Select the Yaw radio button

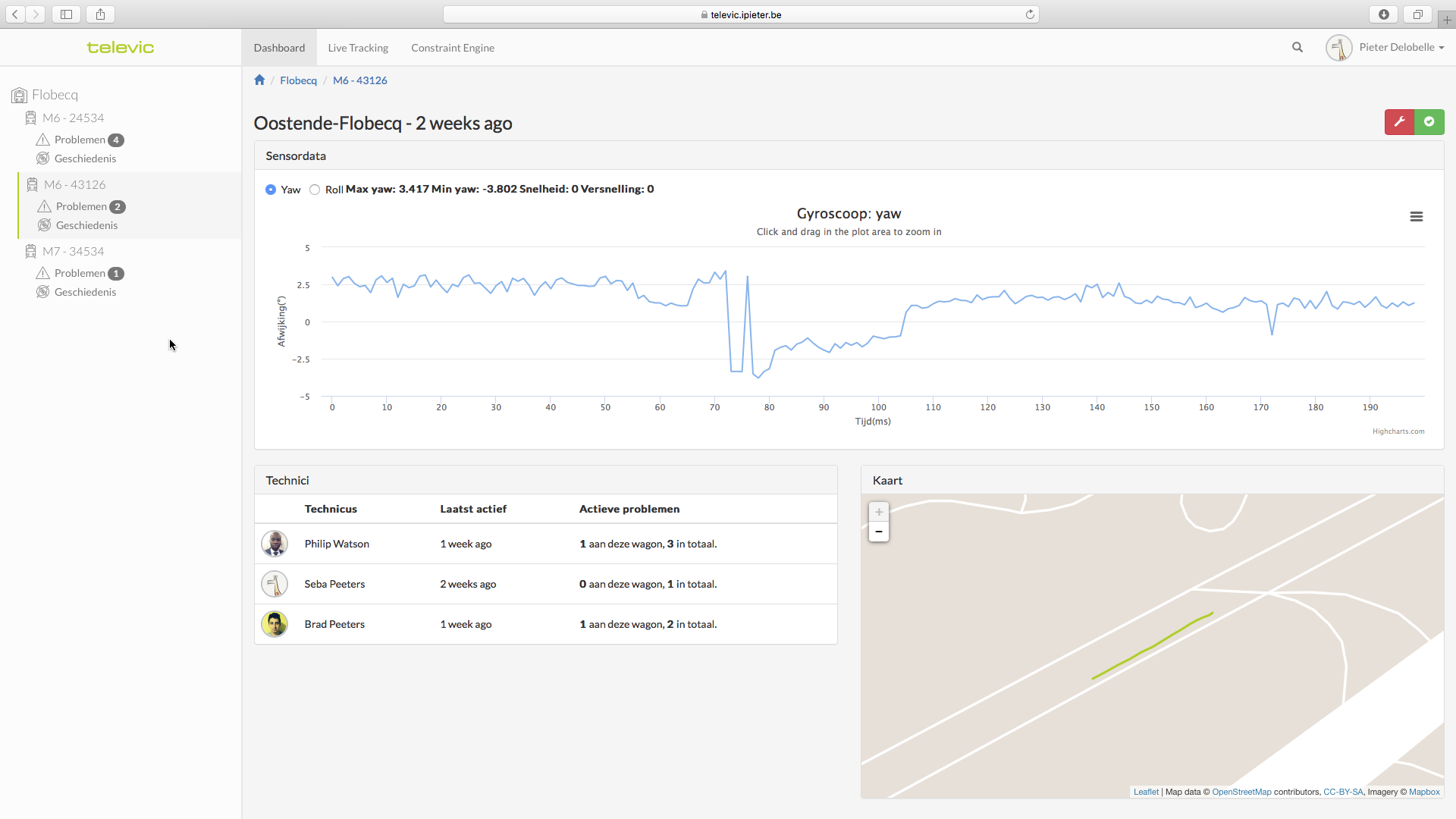coord(271,190)
